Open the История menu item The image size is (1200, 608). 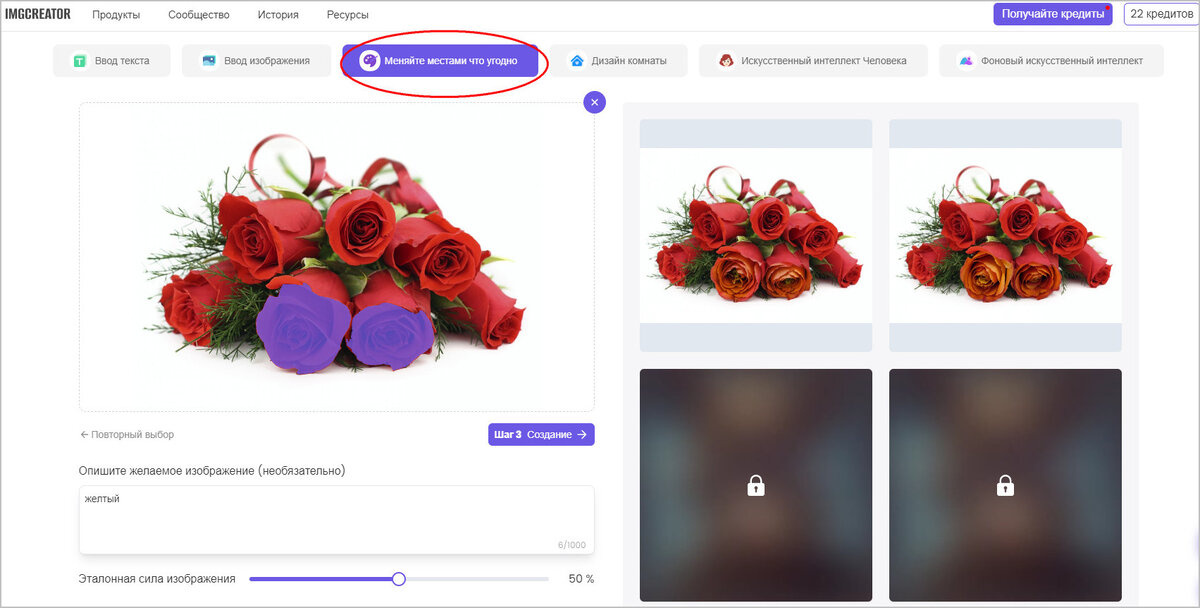click(x=278, y=15)
